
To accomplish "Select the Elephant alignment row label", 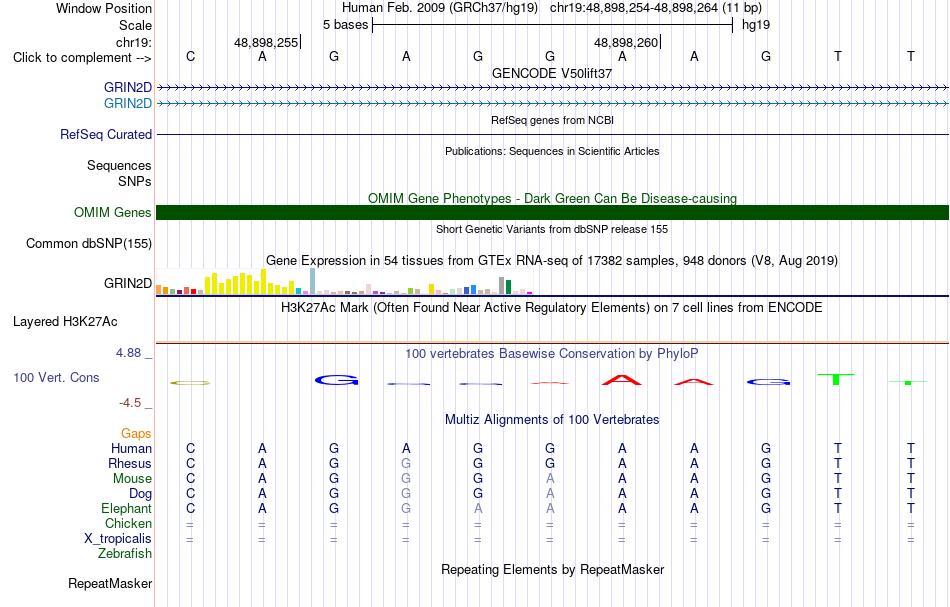I will click(126, 508).
